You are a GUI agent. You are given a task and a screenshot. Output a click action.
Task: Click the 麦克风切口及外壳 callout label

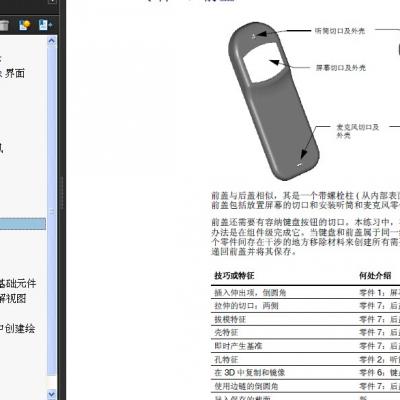358,131
